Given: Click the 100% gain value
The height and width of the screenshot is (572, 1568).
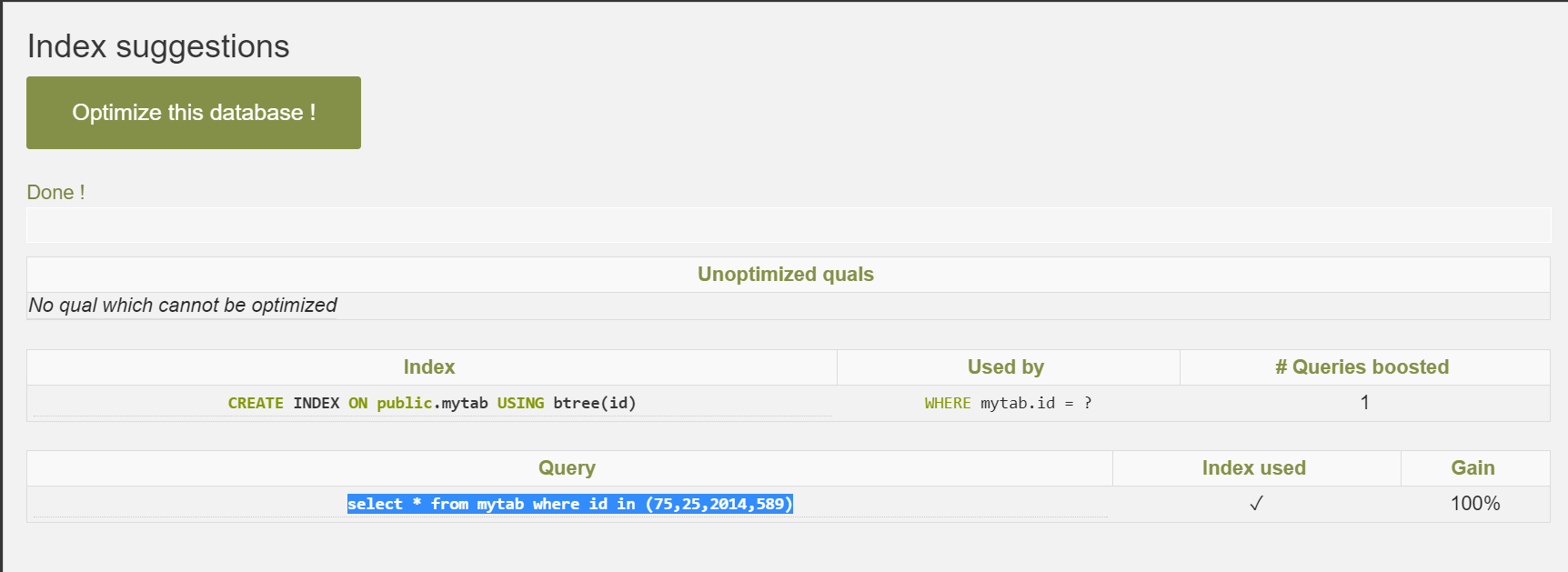Looking at the screenshot, I should [1474, 504].
